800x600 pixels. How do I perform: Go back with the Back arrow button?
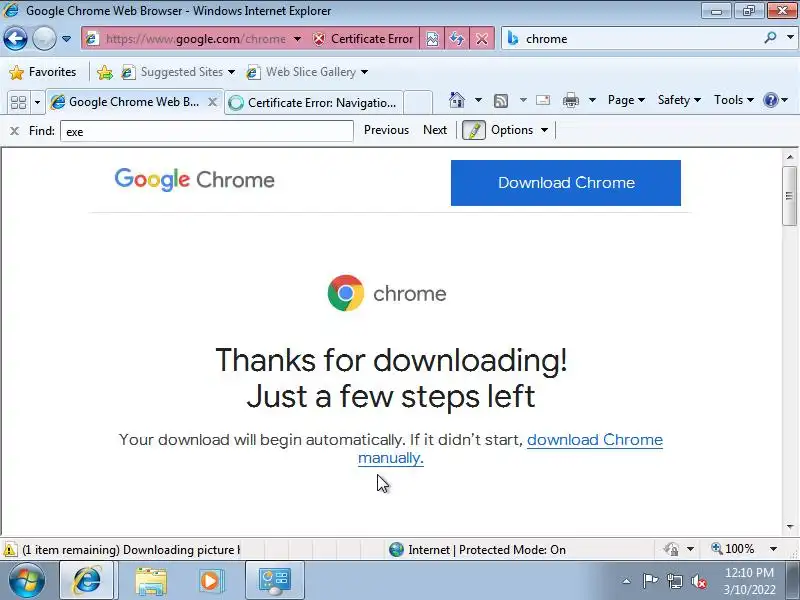[x=15, y=38]
